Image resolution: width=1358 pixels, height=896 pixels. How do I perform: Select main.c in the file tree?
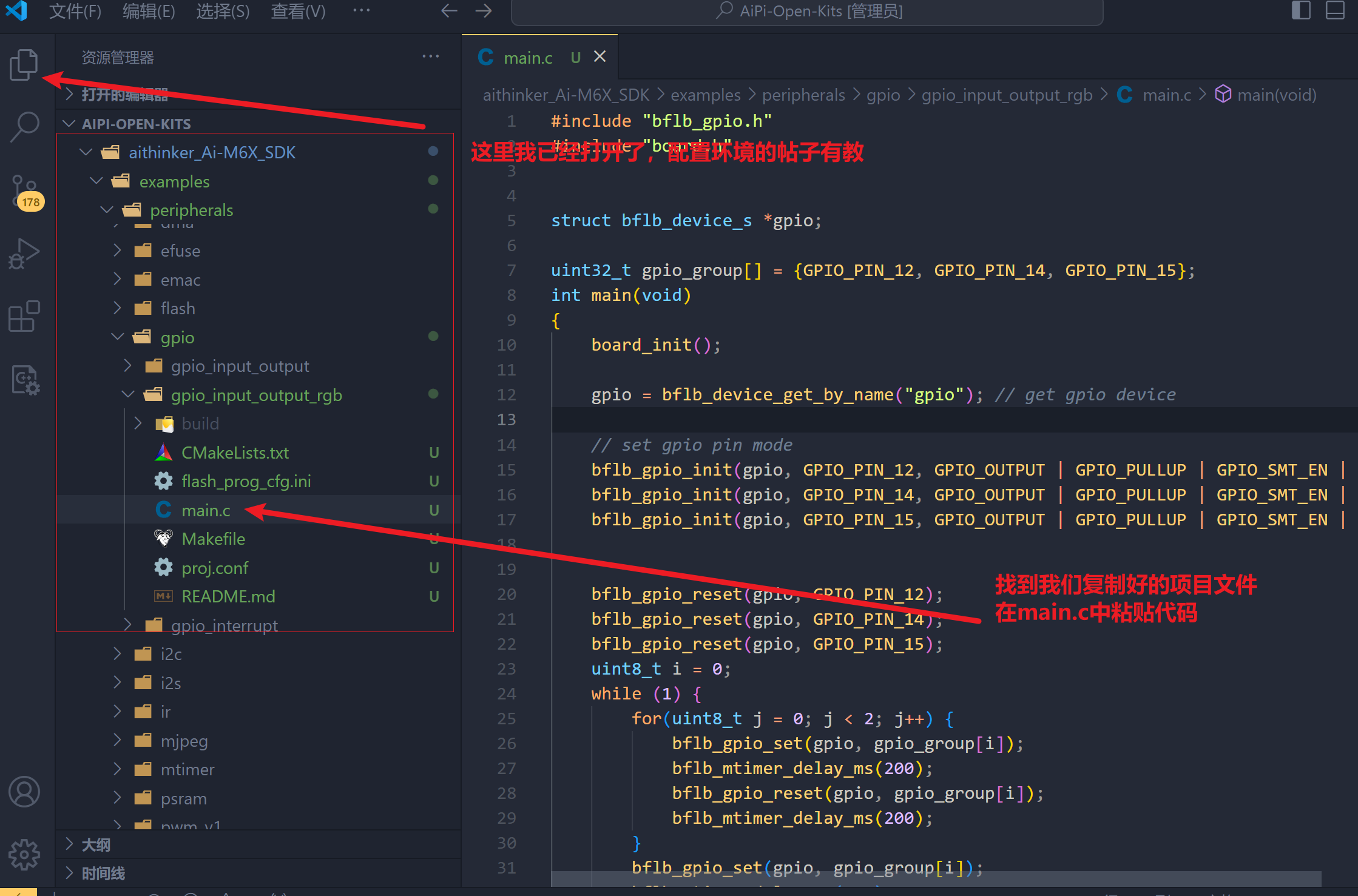pos(258,510)
